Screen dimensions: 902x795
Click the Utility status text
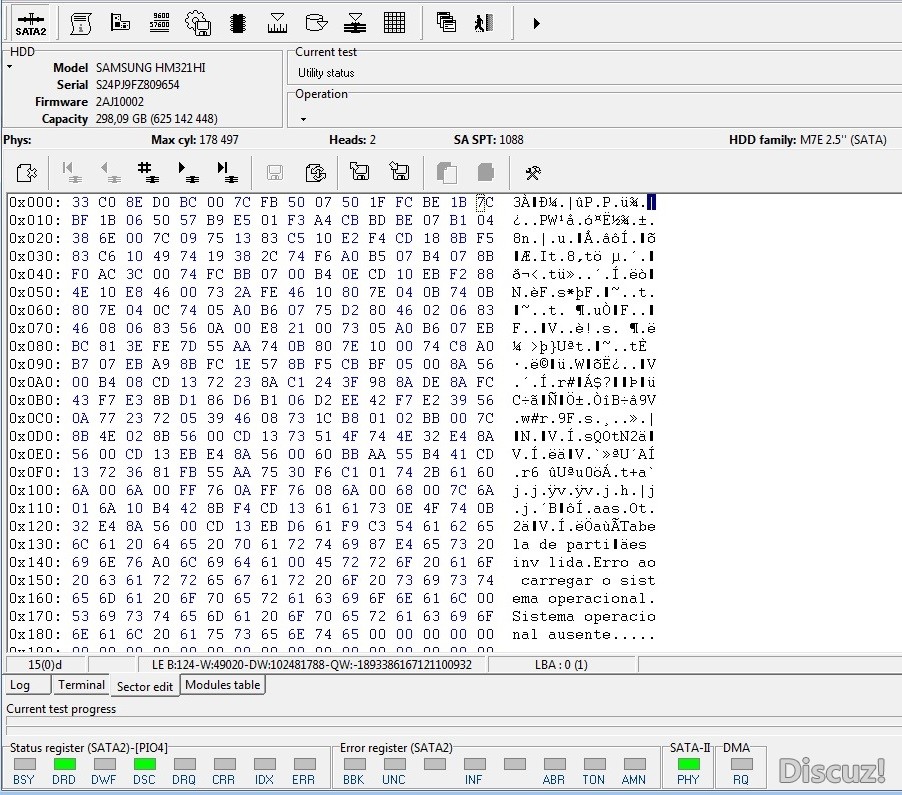pyautogui.click(x=326, y=73)
